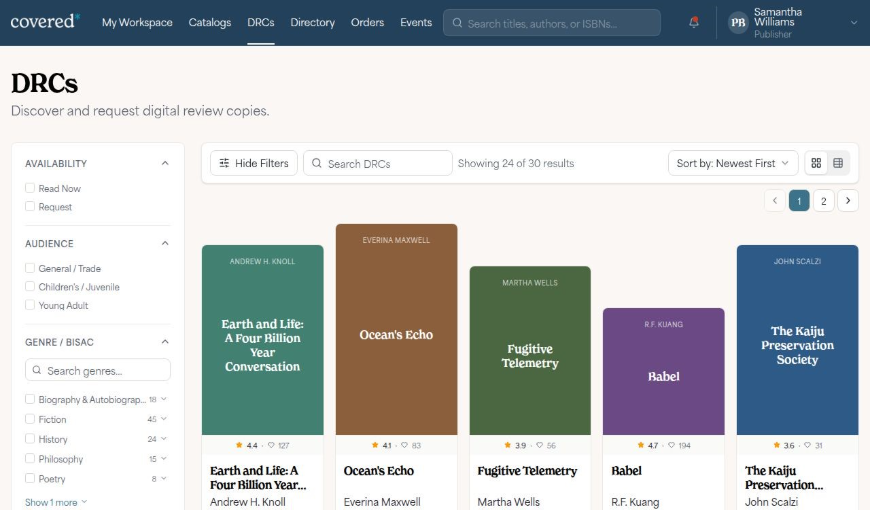This screenshot has height=510, width=870.
Task: Click heart icon on Babel card
Action: click(x=671, y=445)
